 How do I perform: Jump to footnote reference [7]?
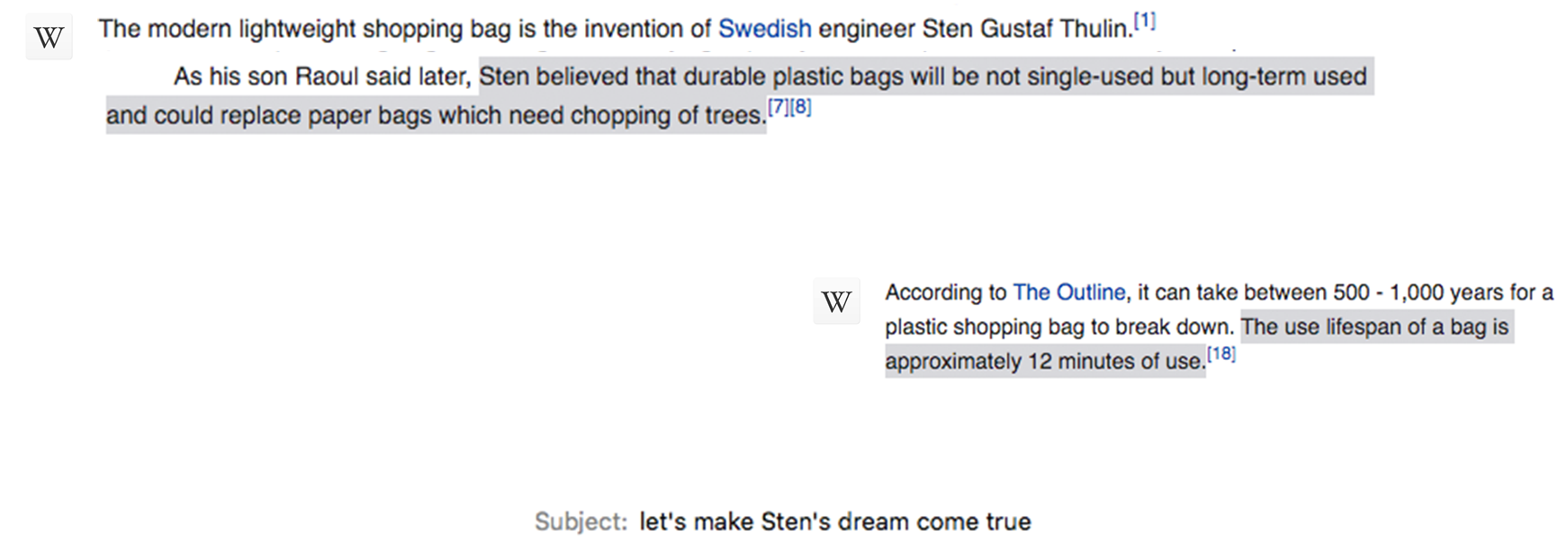point(778,108)
